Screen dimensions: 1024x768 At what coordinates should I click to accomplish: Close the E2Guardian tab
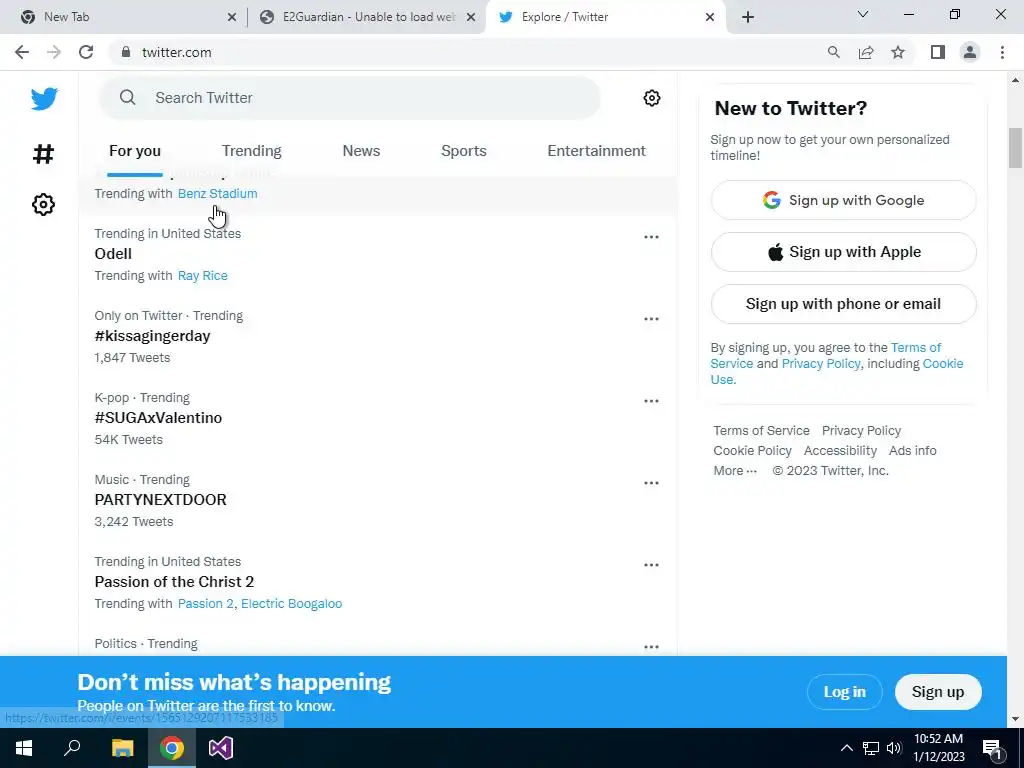(x=471, y=17)
